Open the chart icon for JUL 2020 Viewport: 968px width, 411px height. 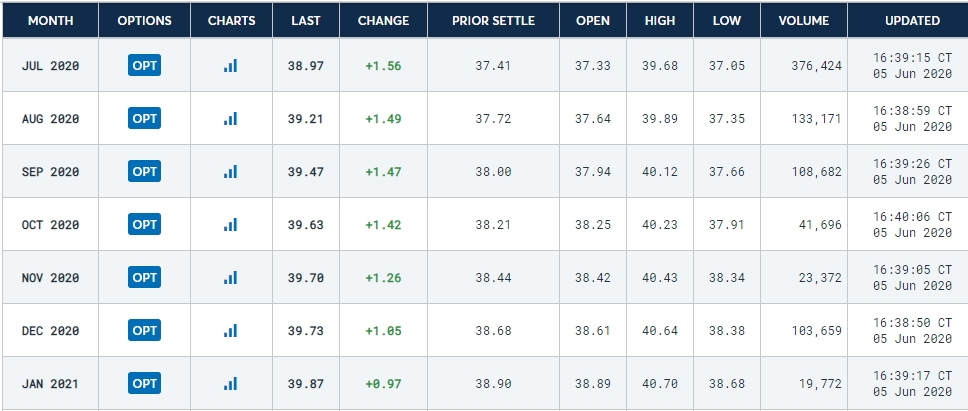(230, 65)
